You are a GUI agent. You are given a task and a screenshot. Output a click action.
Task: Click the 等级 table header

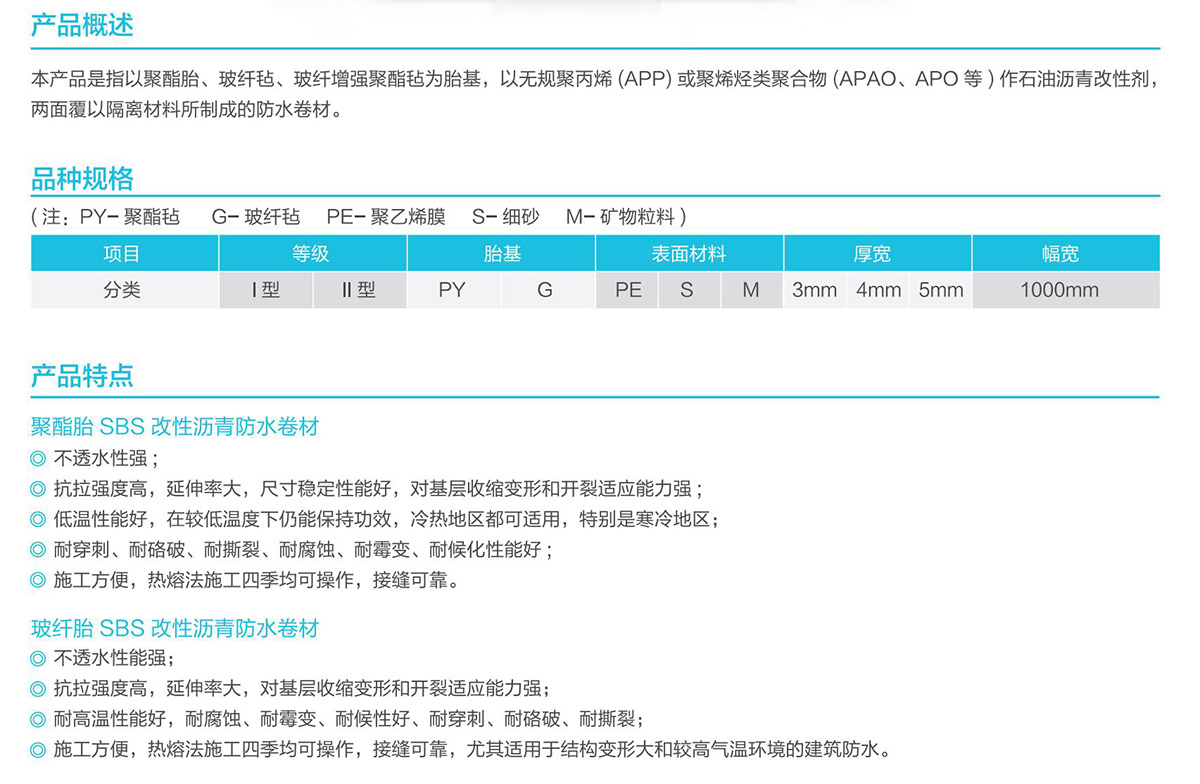312,254
